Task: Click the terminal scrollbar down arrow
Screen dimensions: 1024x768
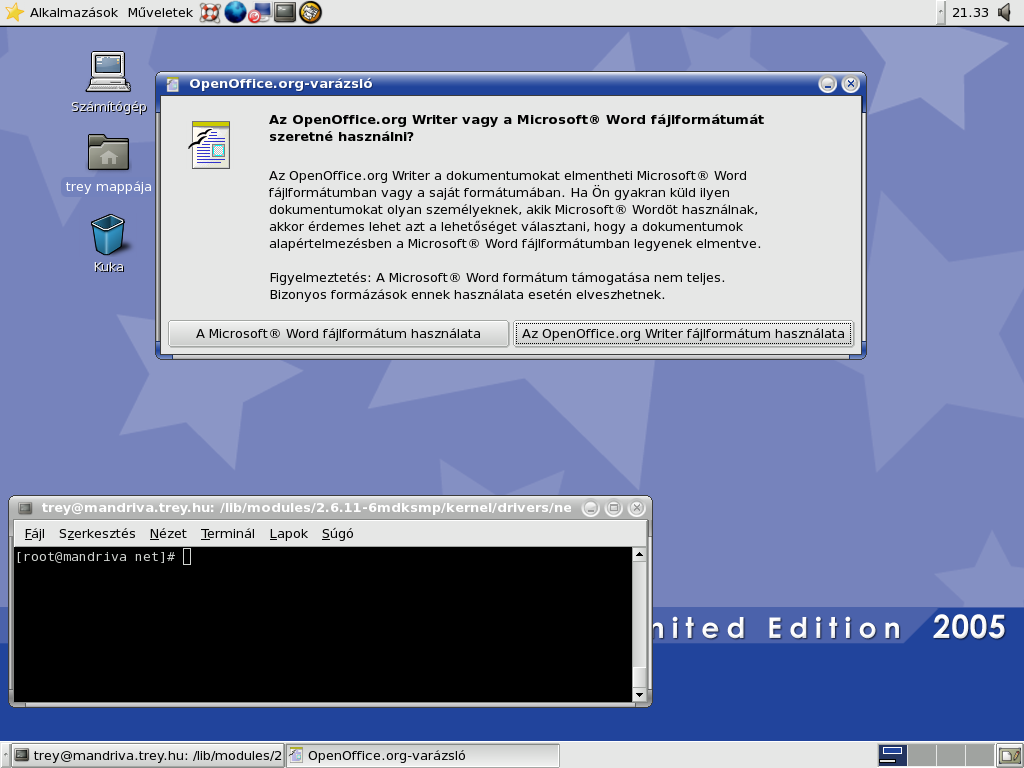Action: pyautogui.click(x=639, y=695)
